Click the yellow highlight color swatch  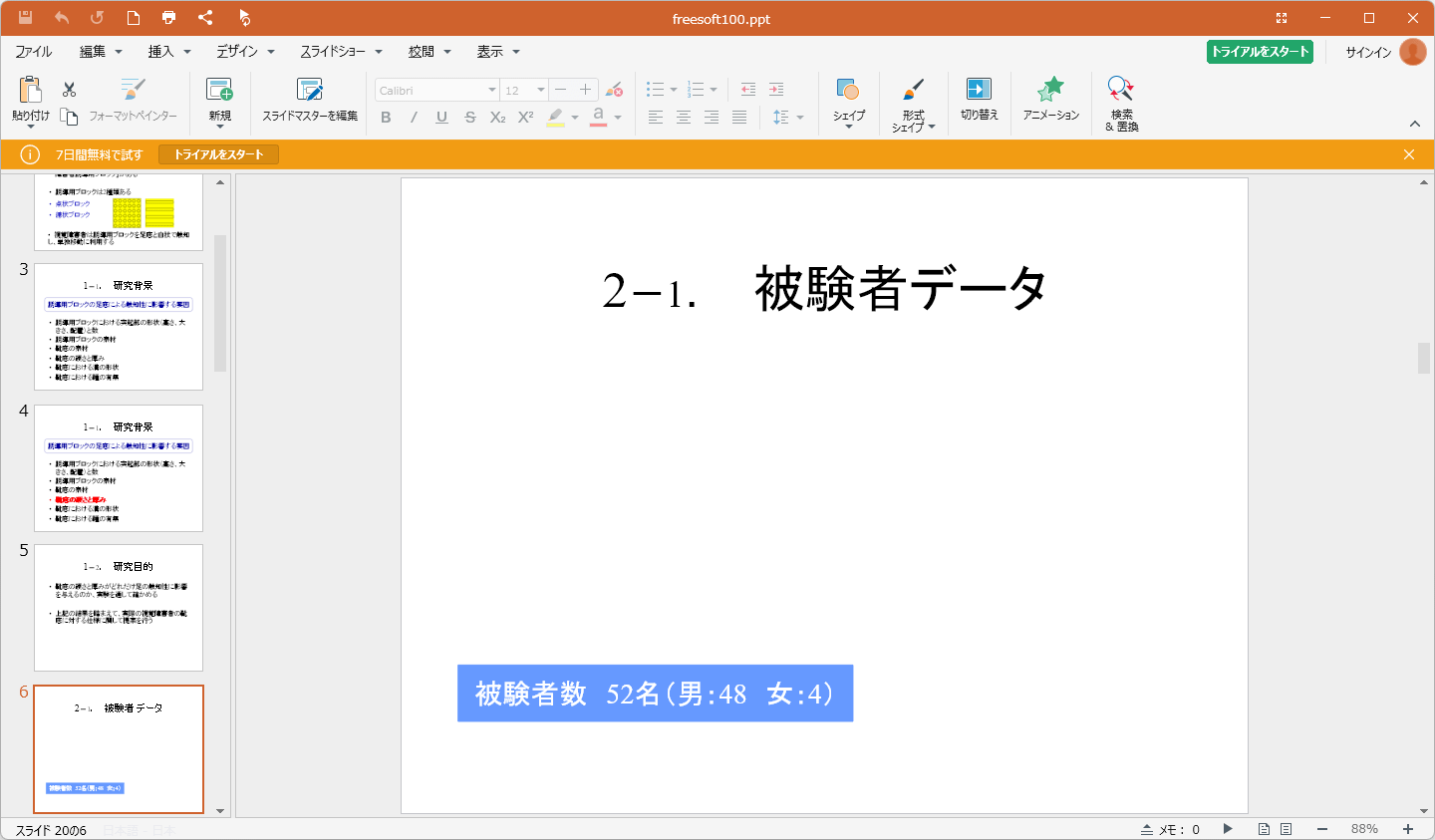pos(555,118)
